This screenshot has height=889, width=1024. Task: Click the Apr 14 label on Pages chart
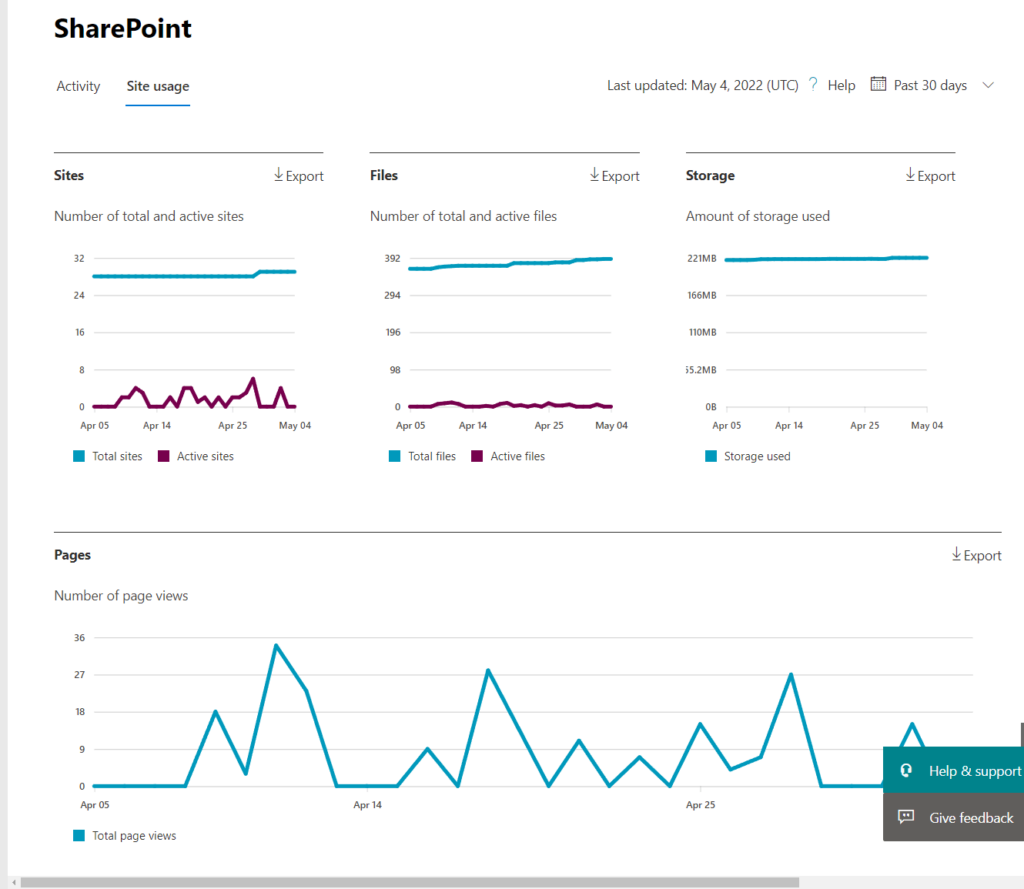(x=368, y=805)
